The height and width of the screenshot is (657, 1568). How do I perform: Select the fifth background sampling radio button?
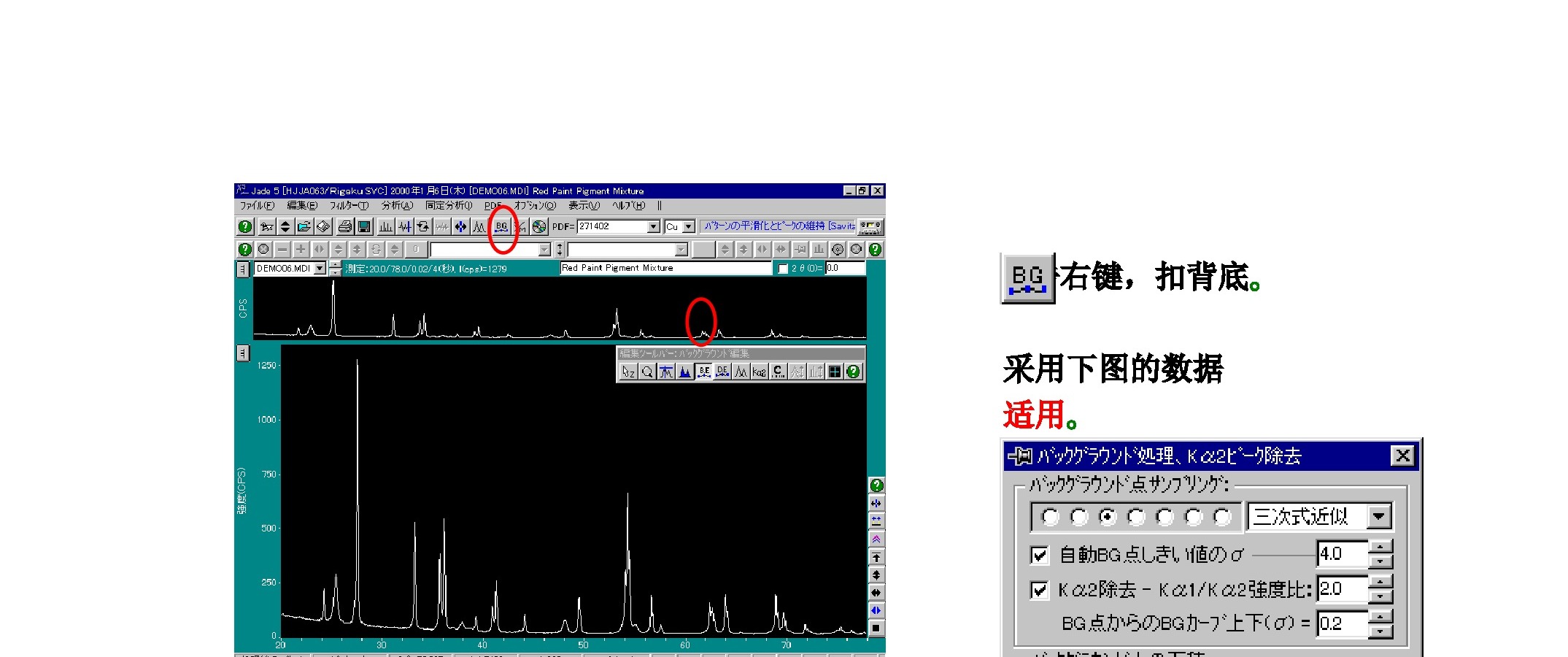coord(1165,517)
